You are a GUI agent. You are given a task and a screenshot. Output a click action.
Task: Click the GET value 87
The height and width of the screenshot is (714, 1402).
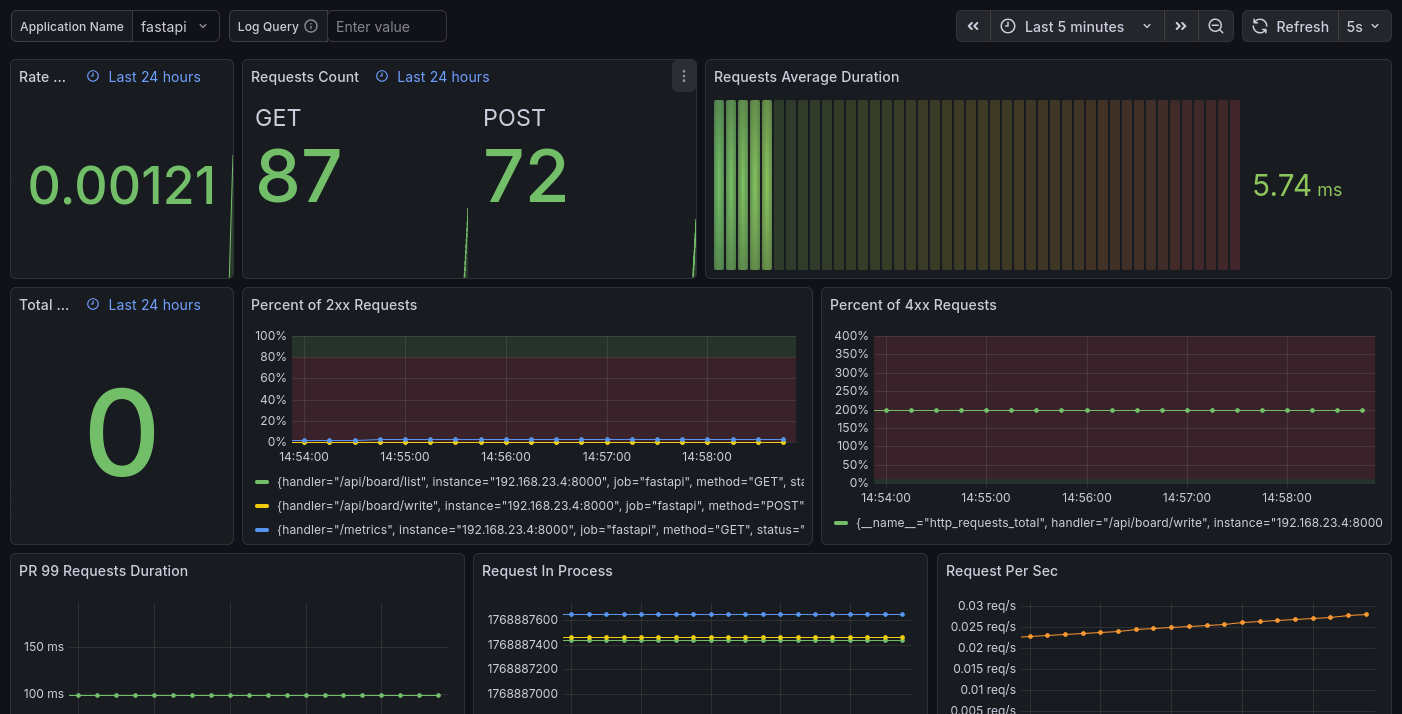point(299,176)
